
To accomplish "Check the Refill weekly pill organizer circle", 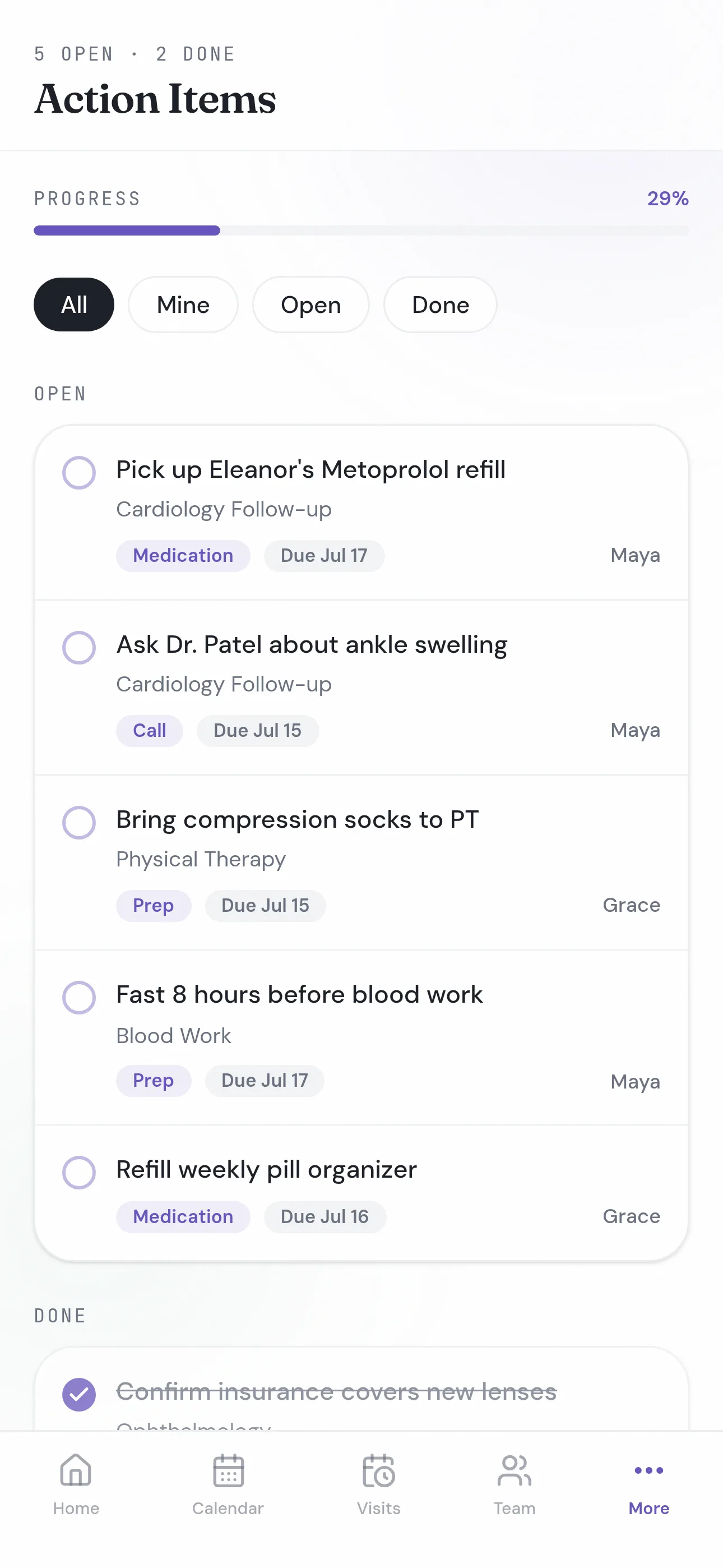I will coord(79,1172).
